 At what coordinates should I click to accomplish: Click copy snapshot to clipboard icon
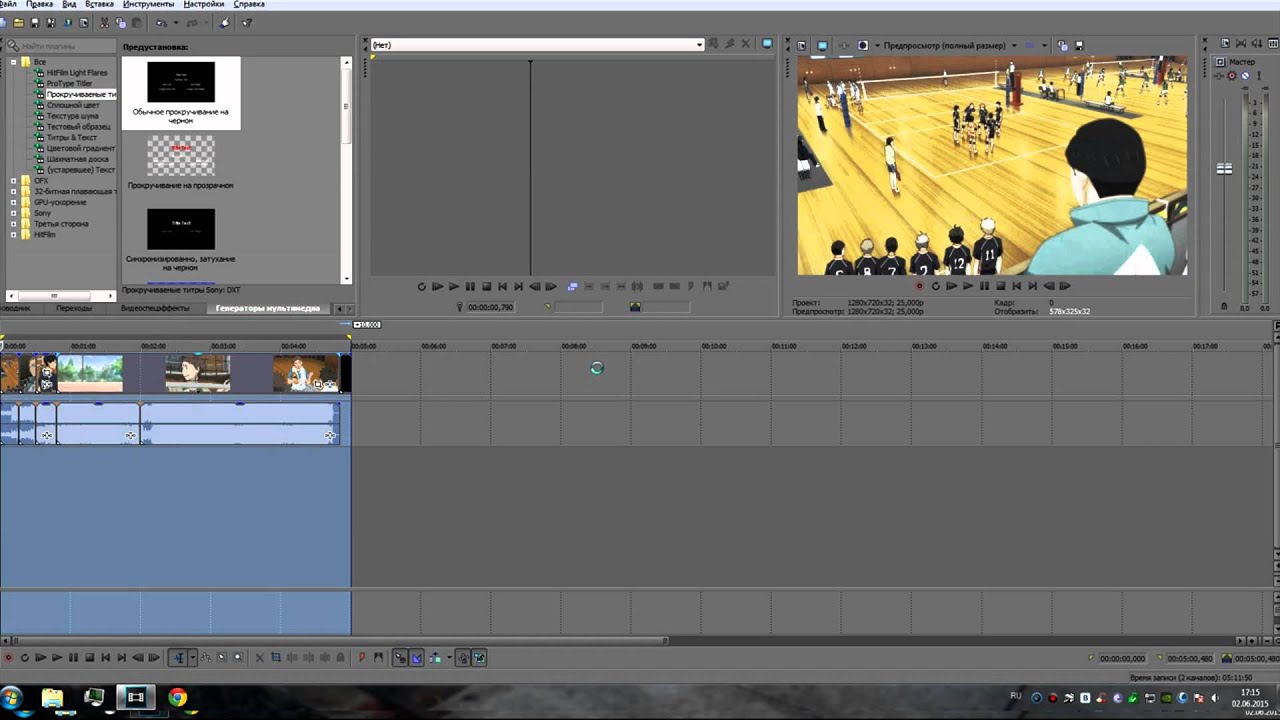(1062, 45)
